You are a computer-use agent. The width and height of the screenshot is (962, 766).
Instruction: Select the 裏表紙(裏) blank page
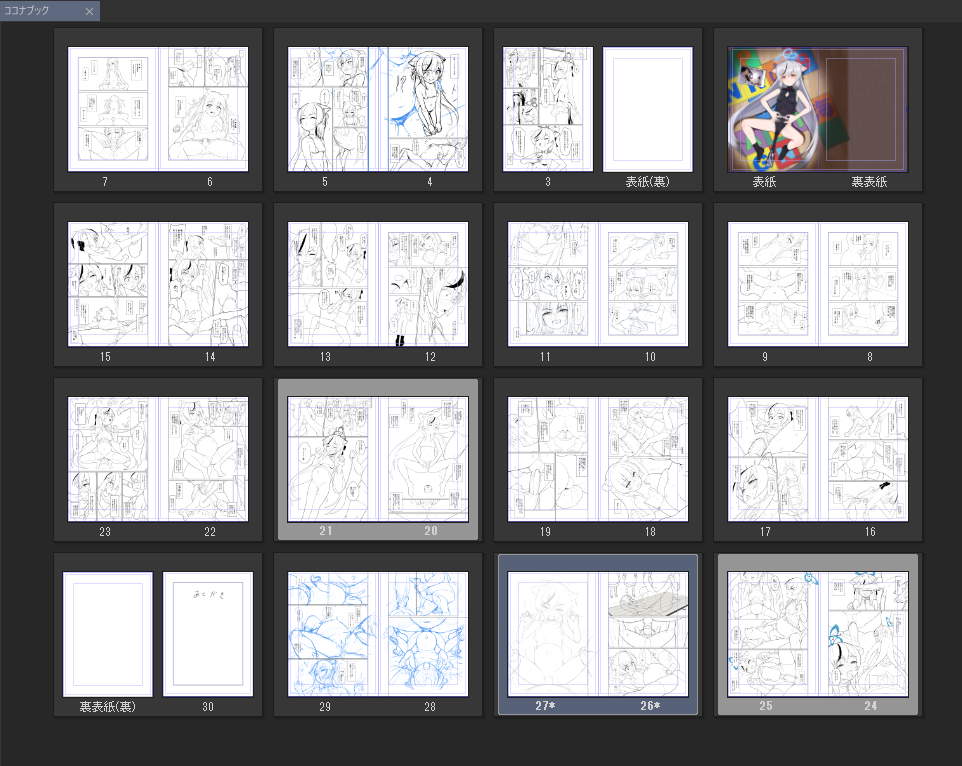click(108, 634)
